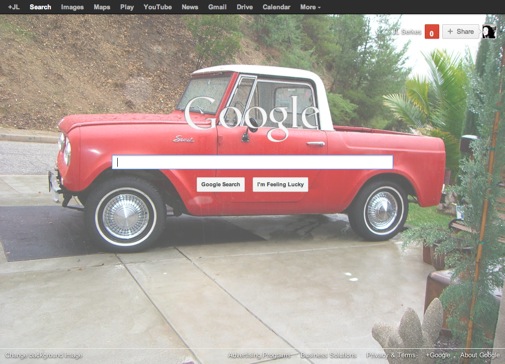Viewport: 505px width, 364px height.
Task: Open the profile avatar picture
Action: click(x=489, y=32)
